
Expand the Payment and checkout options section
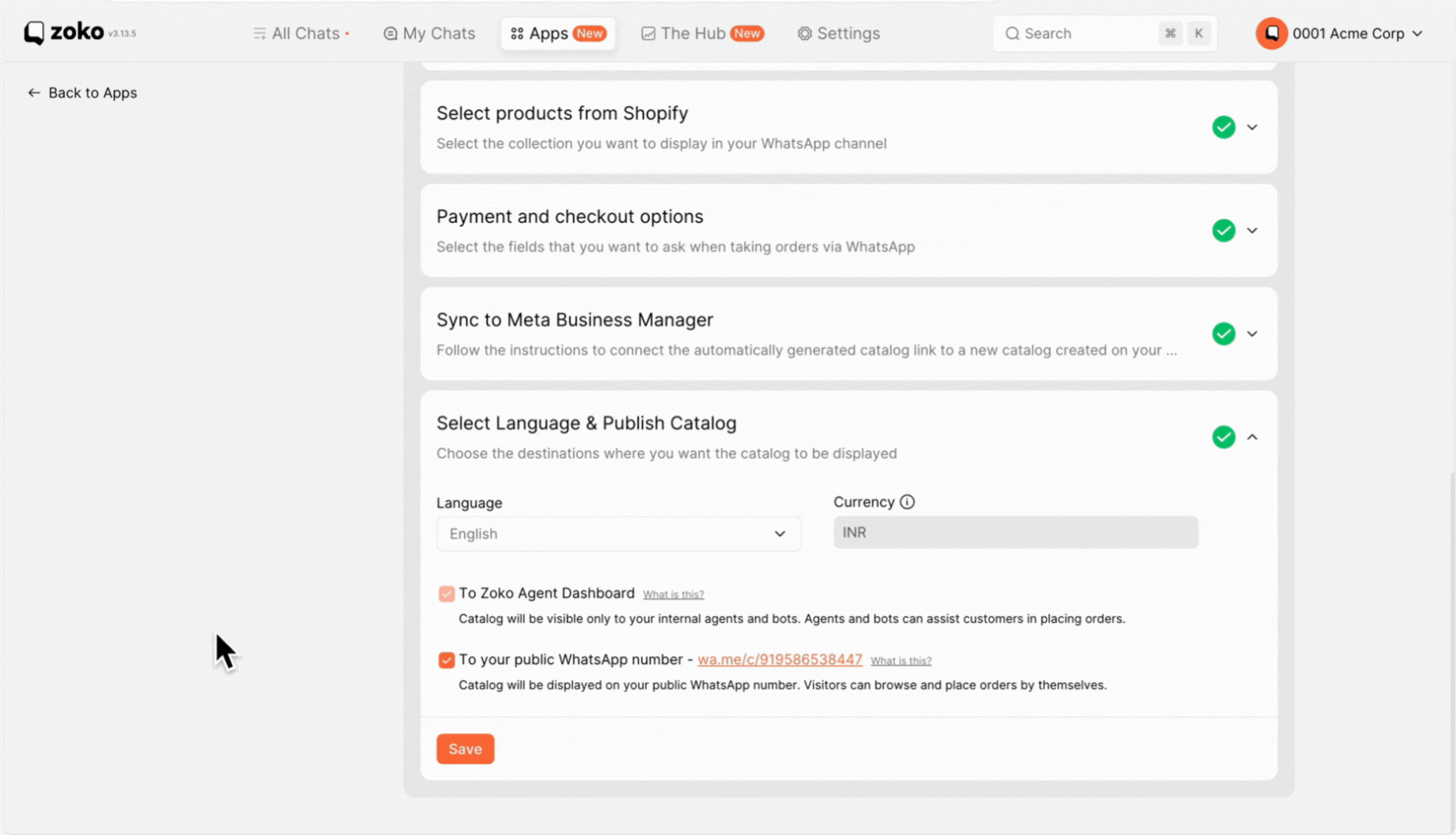pos(1252,230)
